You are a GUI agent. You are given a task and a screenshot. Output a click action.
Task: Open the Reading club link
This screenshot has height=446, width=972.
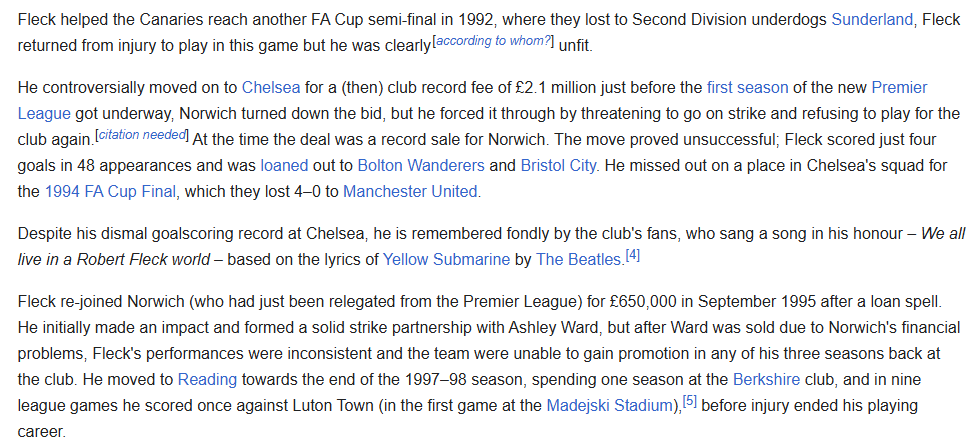click(x=207, y=379)
